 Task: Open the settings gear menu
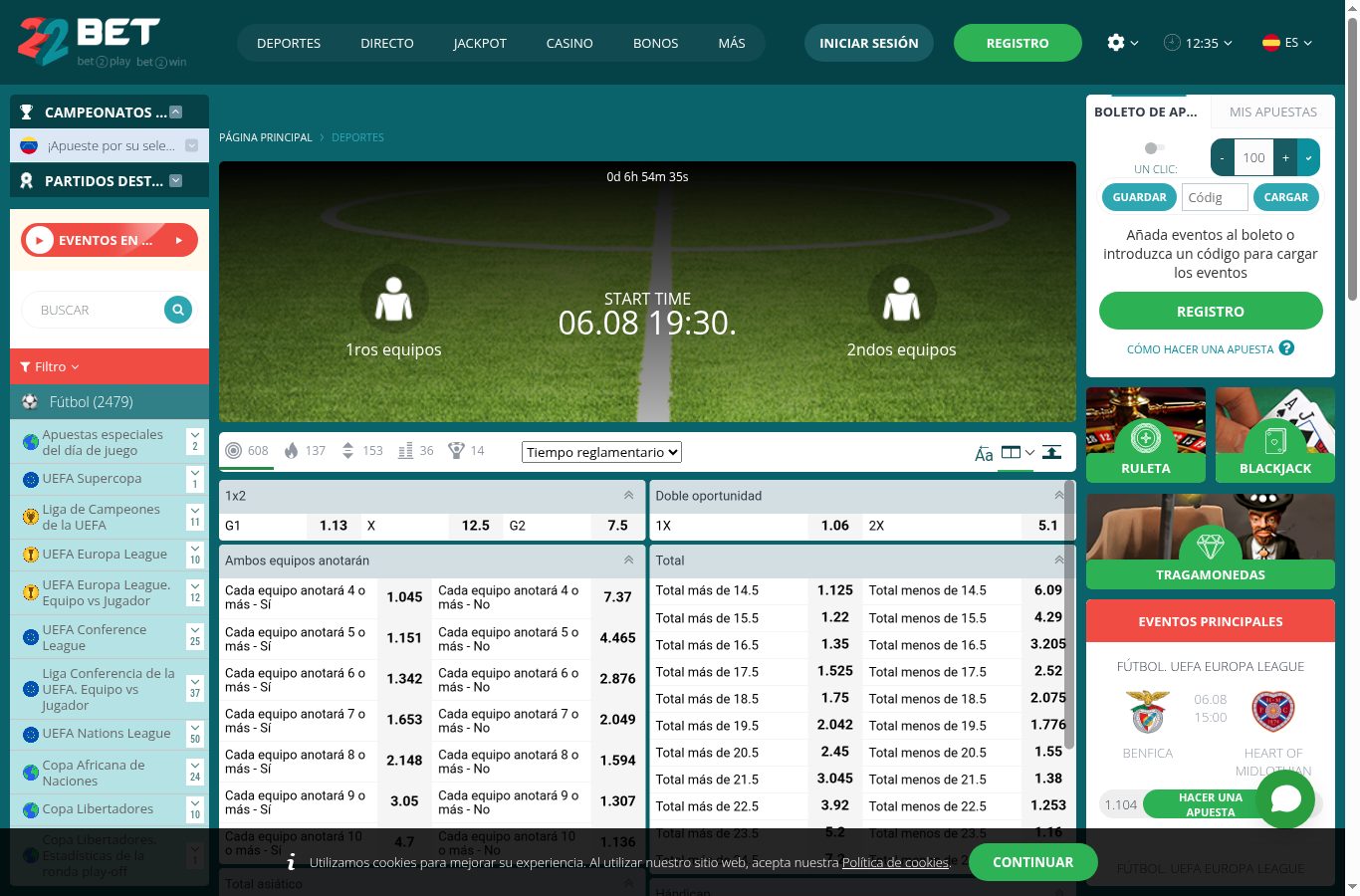tap(1122, 43)
